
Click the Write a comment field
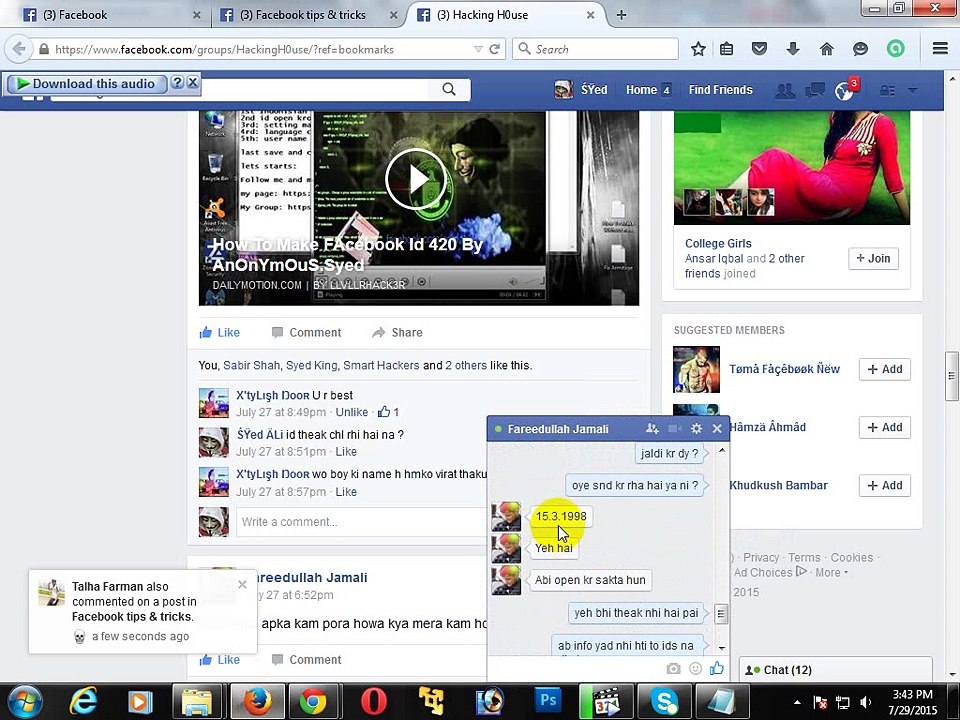click(361, 522)
